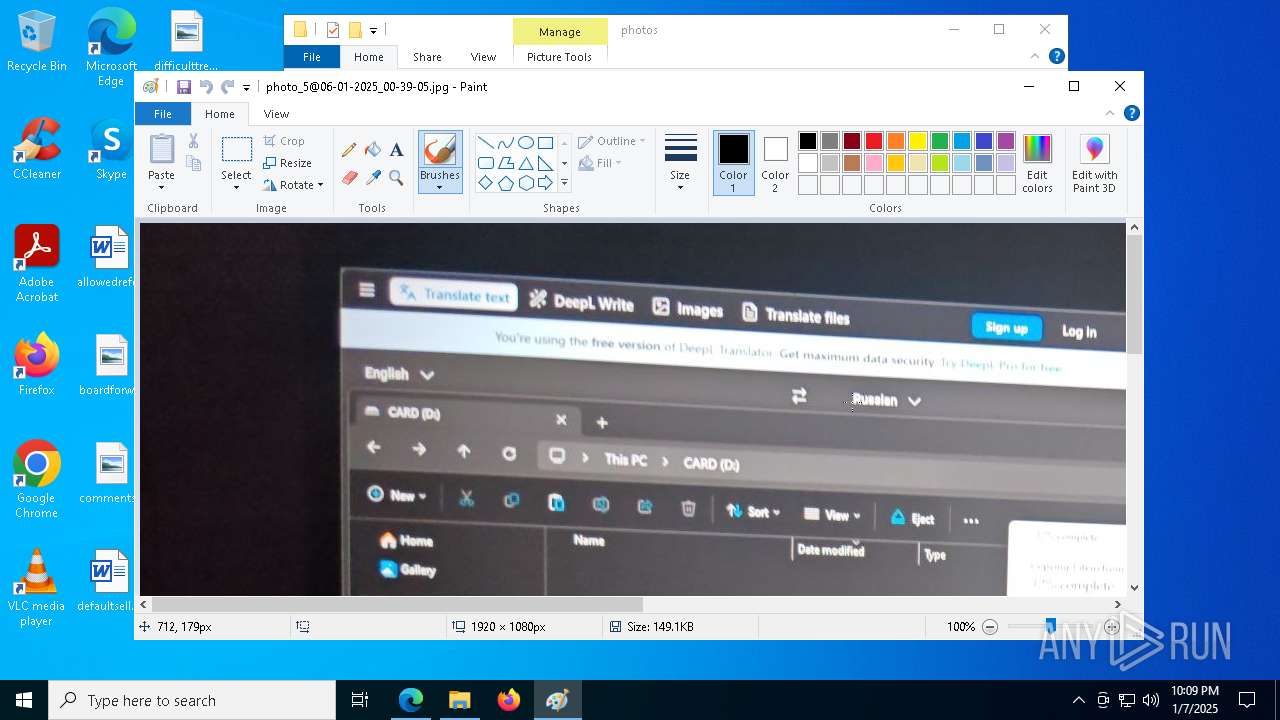1280x720 pixels.
Task: Activate Color 1 foreground selector
Action: (733, 163)
